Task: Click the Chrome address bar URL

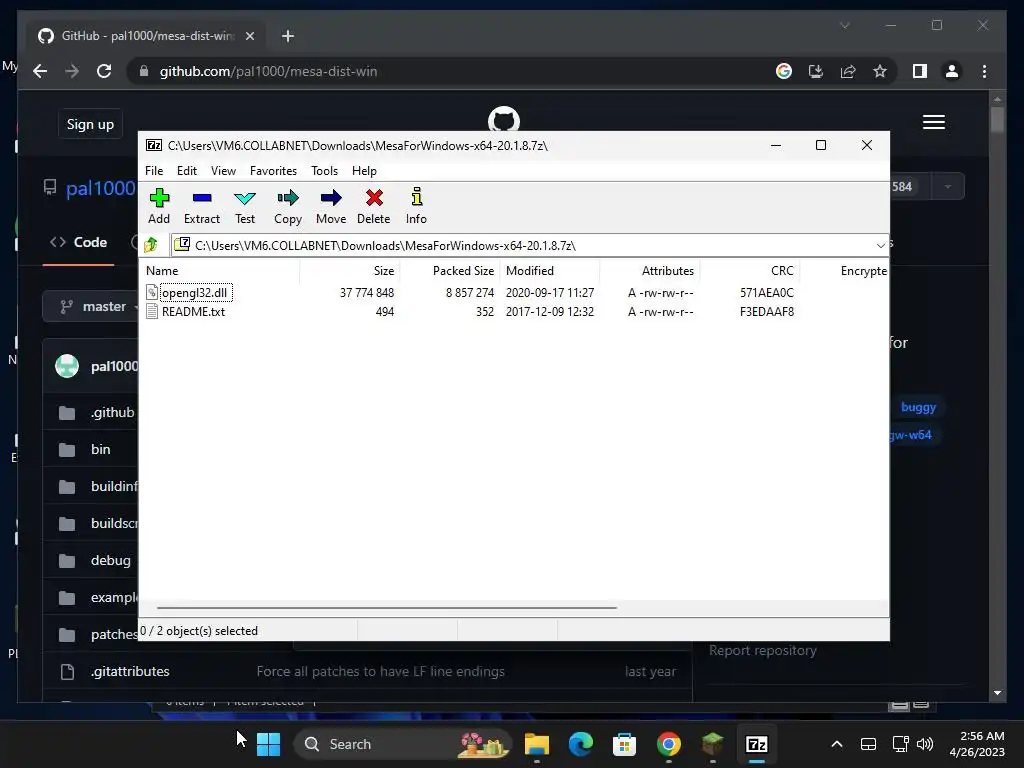Action: pyautogui.click(x=268, y=71)
